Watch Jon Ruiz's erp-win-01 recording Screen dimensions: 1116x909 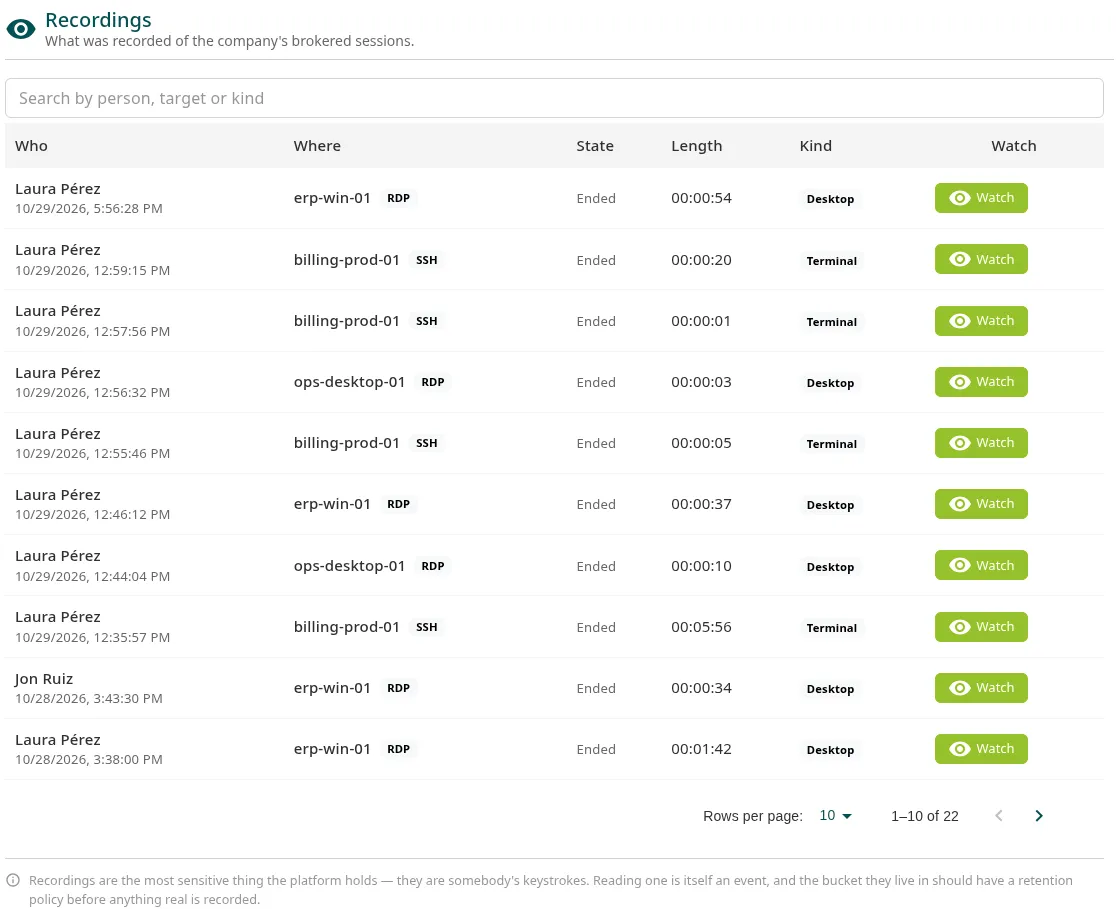pyautogui.click(x=981, y=688)
